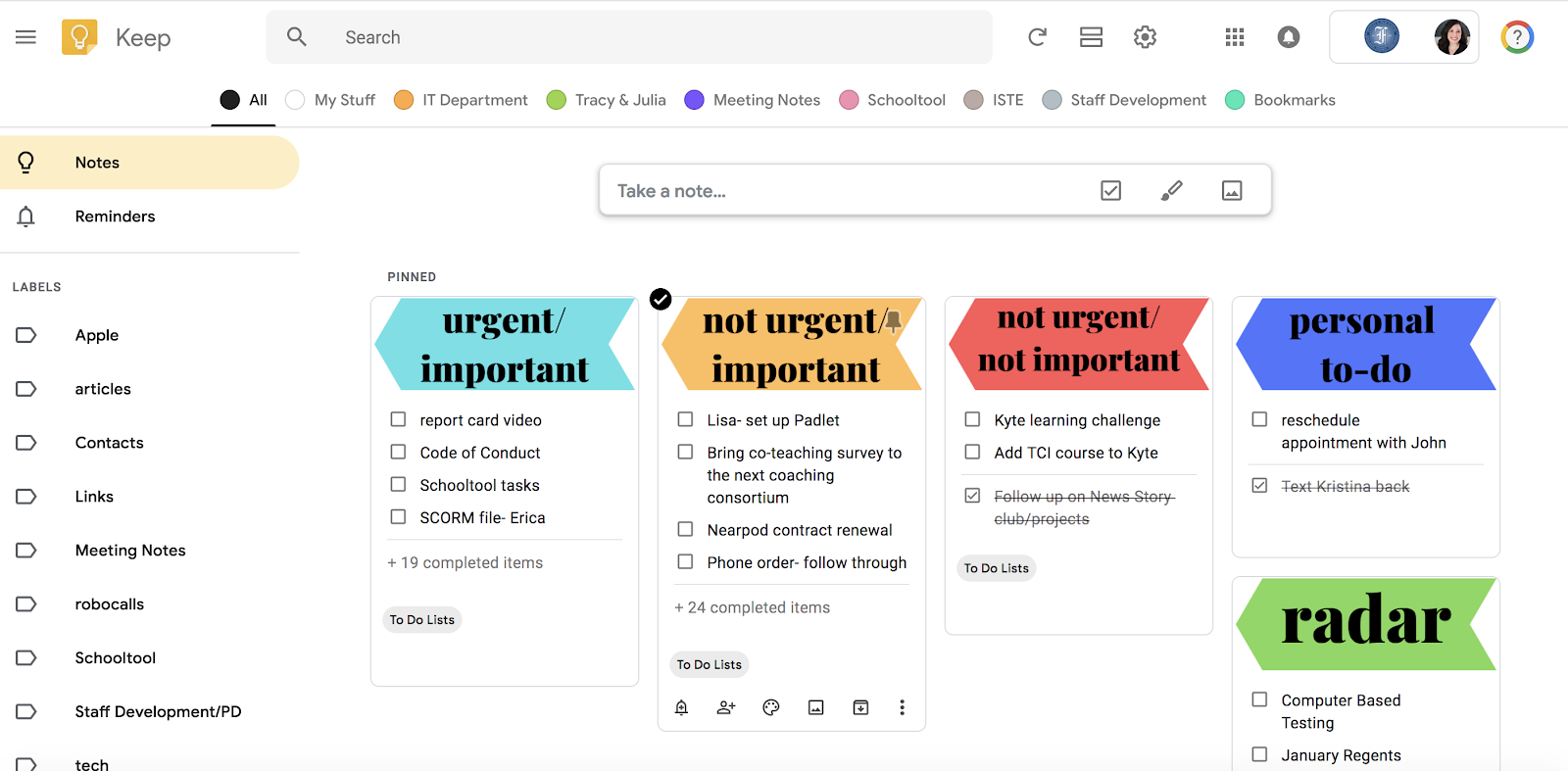Expand the 24 completed items
The image size is (1568, 771).
tap(752, 607)
